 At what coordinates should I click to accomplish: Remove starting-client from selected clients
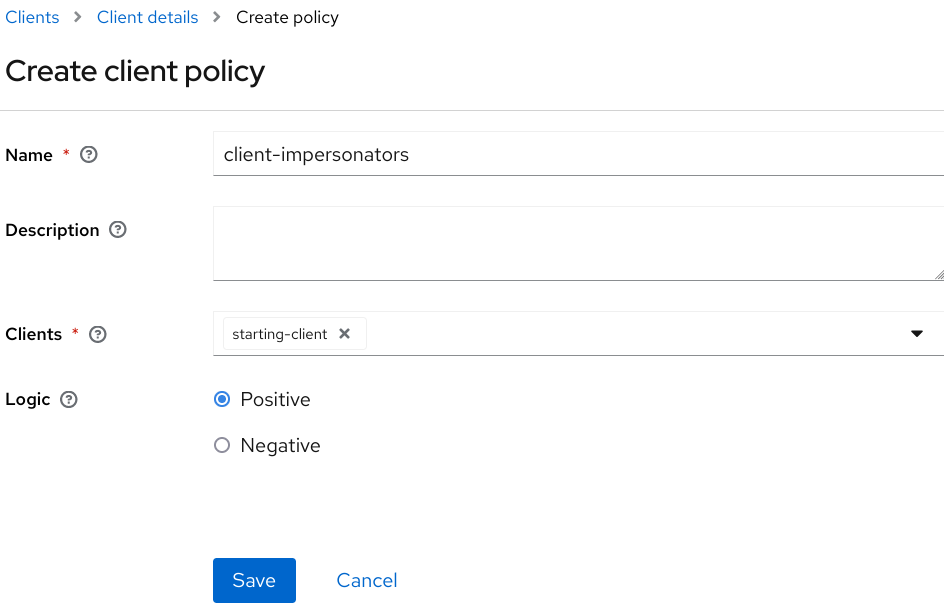345,333
